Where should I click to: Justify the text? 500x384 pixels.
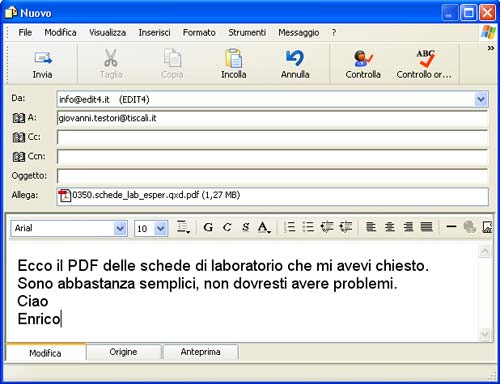tap(427, 227)
